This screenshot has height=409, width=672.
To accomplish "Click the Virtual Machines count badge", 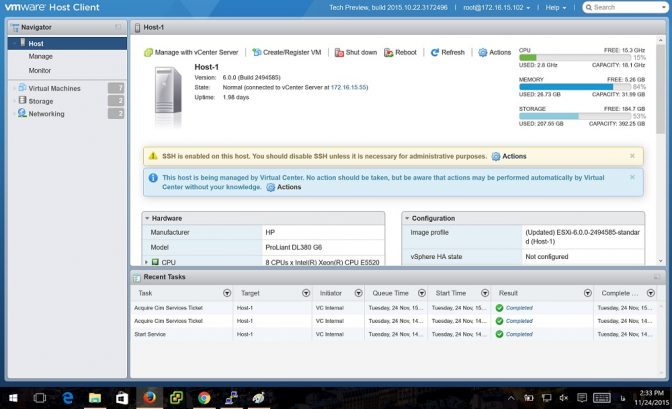I will pyautogui.click(x=116, y=88).
